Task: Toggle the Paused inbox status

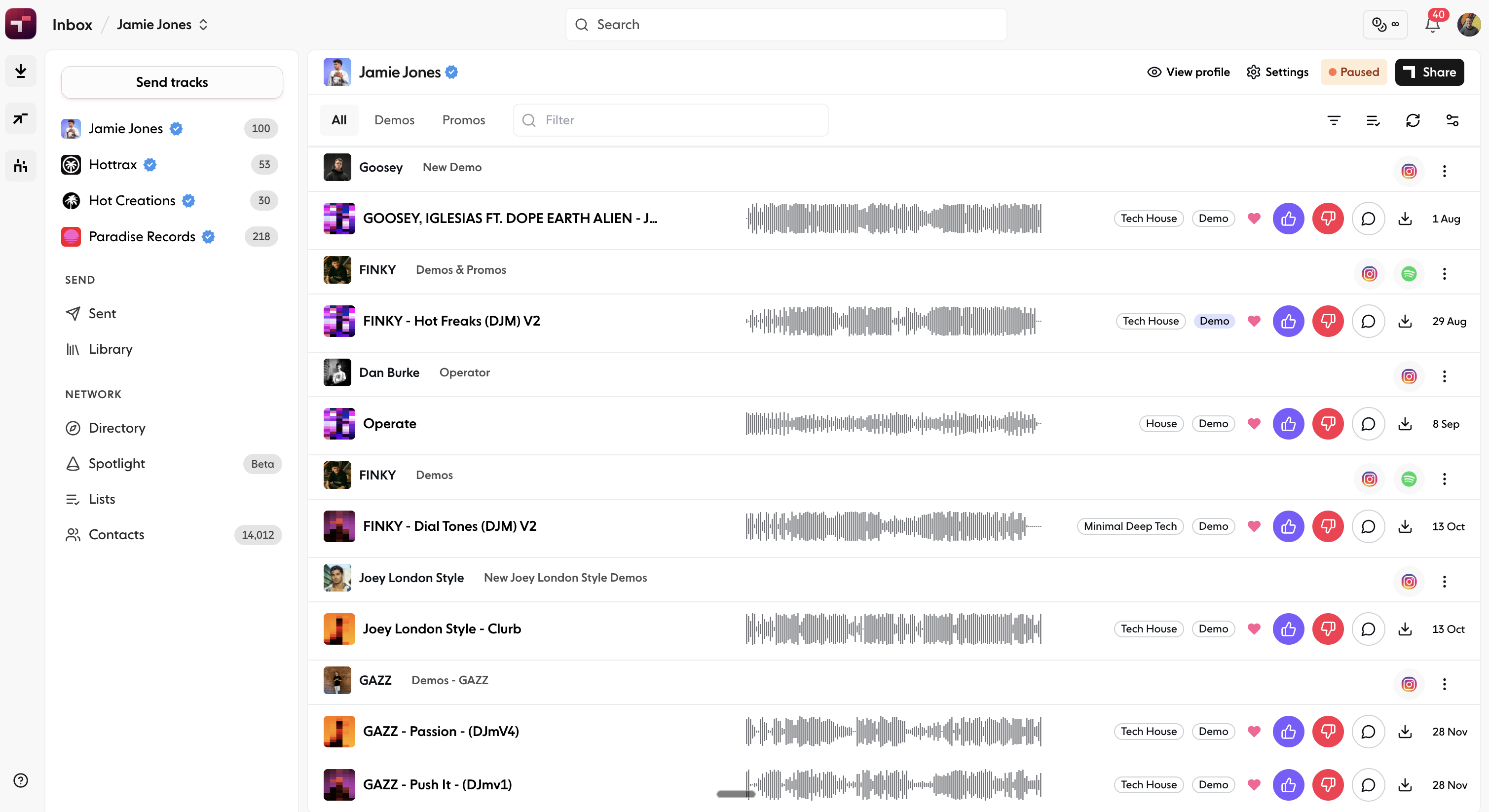Action: (1353, 72)
